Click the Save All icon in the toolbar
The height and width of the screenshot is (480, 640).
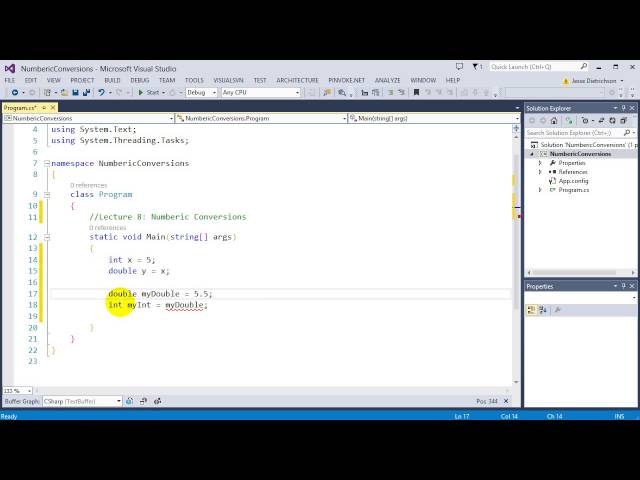tap(86, 93)
